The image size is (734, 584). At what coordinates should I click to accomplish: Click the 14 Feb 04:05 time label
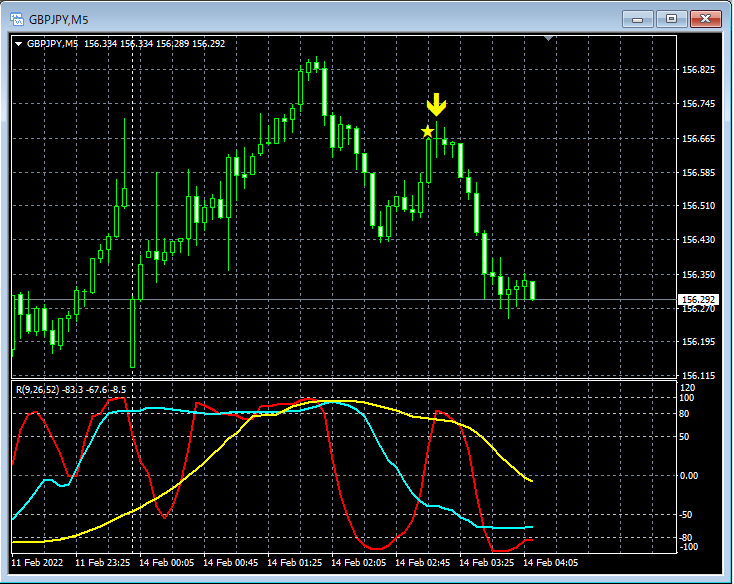click(550, 562)
